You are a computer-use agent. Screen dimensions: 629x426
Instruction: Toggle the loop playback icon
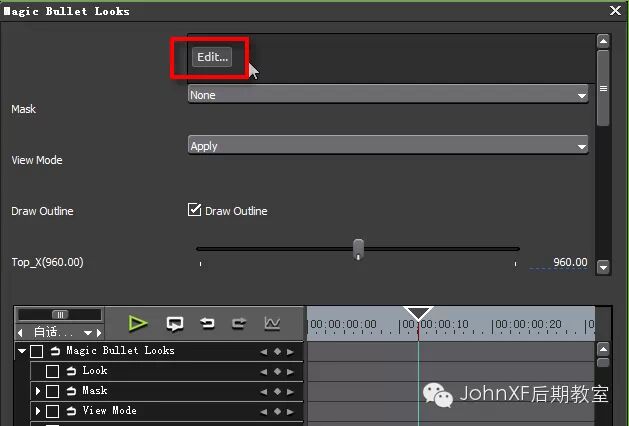pos(175,323)
